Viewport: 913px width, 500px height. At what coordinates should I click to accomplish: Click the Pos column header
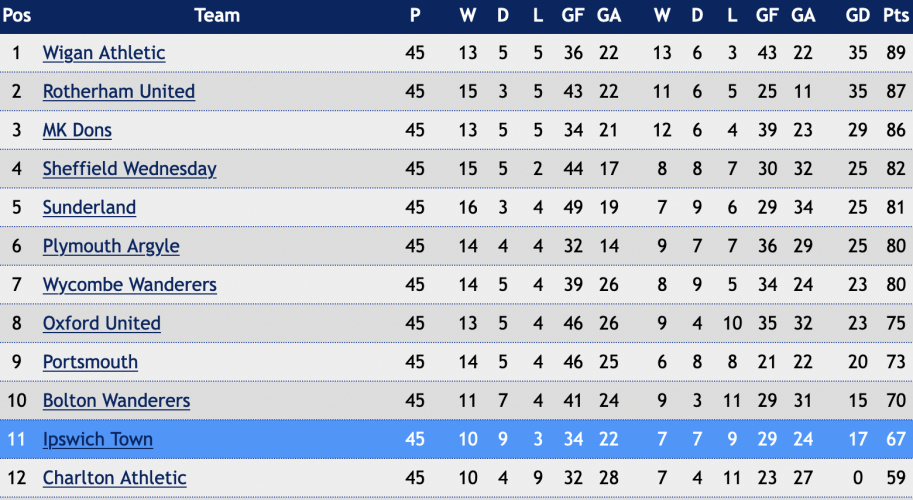pos(16,15)
